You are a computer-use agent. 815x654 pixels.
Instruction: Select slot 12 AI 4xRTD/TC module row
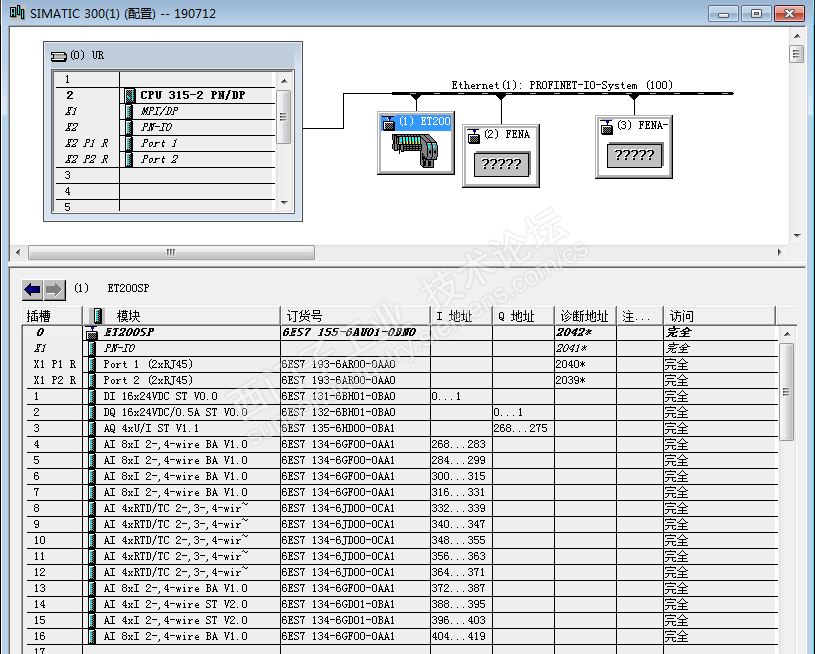click(400, 572)
